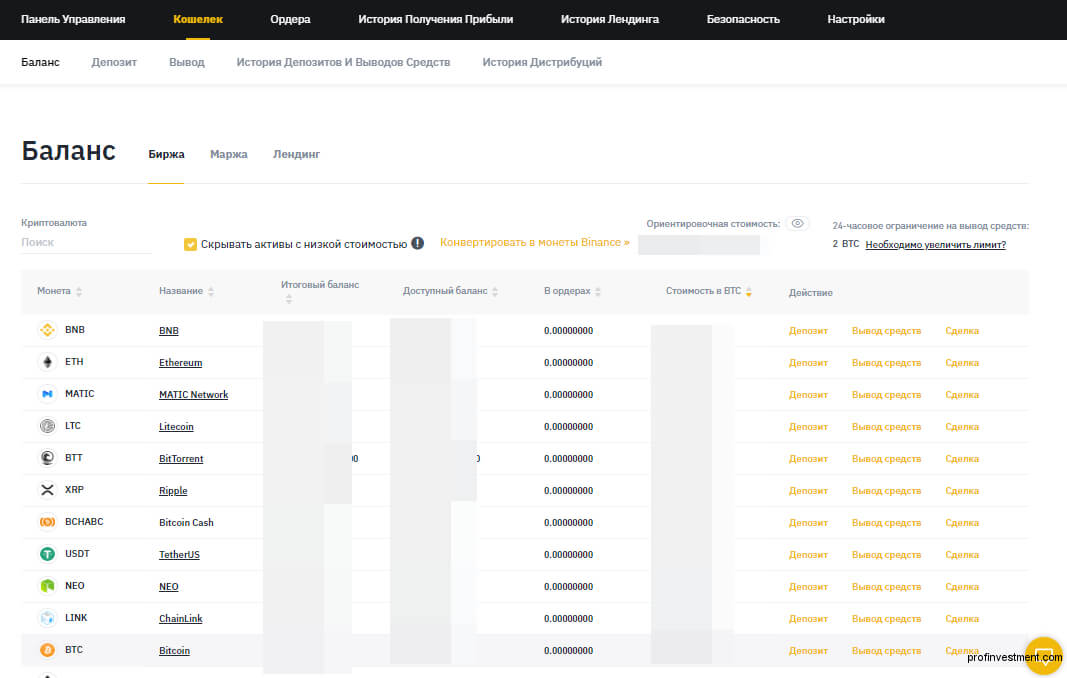Click Депозит for LTC row
The image size is (1067, 678).
[x=808, y=427]
